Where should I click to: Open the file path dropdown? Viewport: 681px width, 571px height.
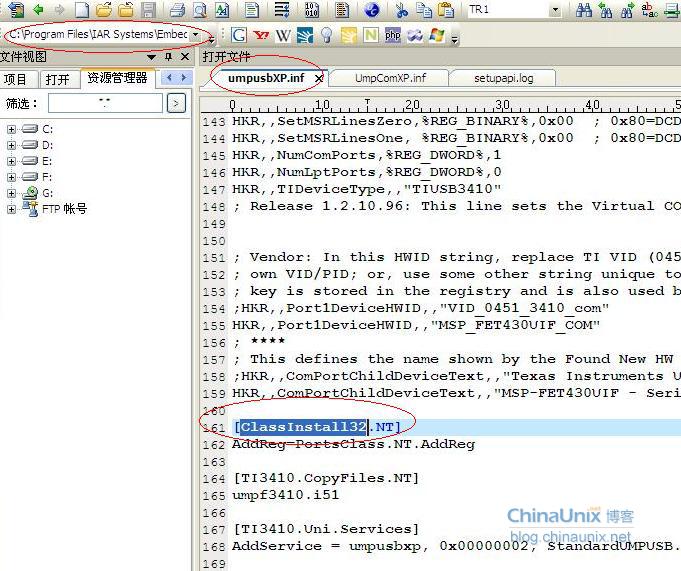(x=194, y=35)
